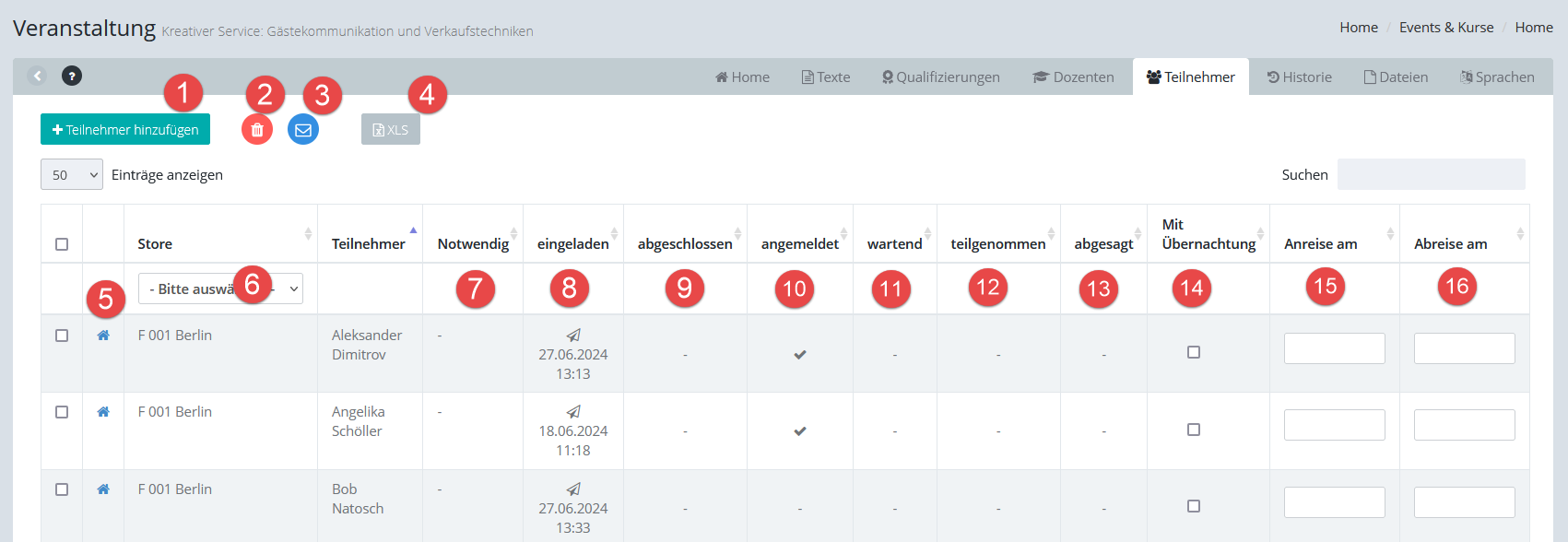
Task: Open the Qualifizierungen tab
Action: [940, 77]
